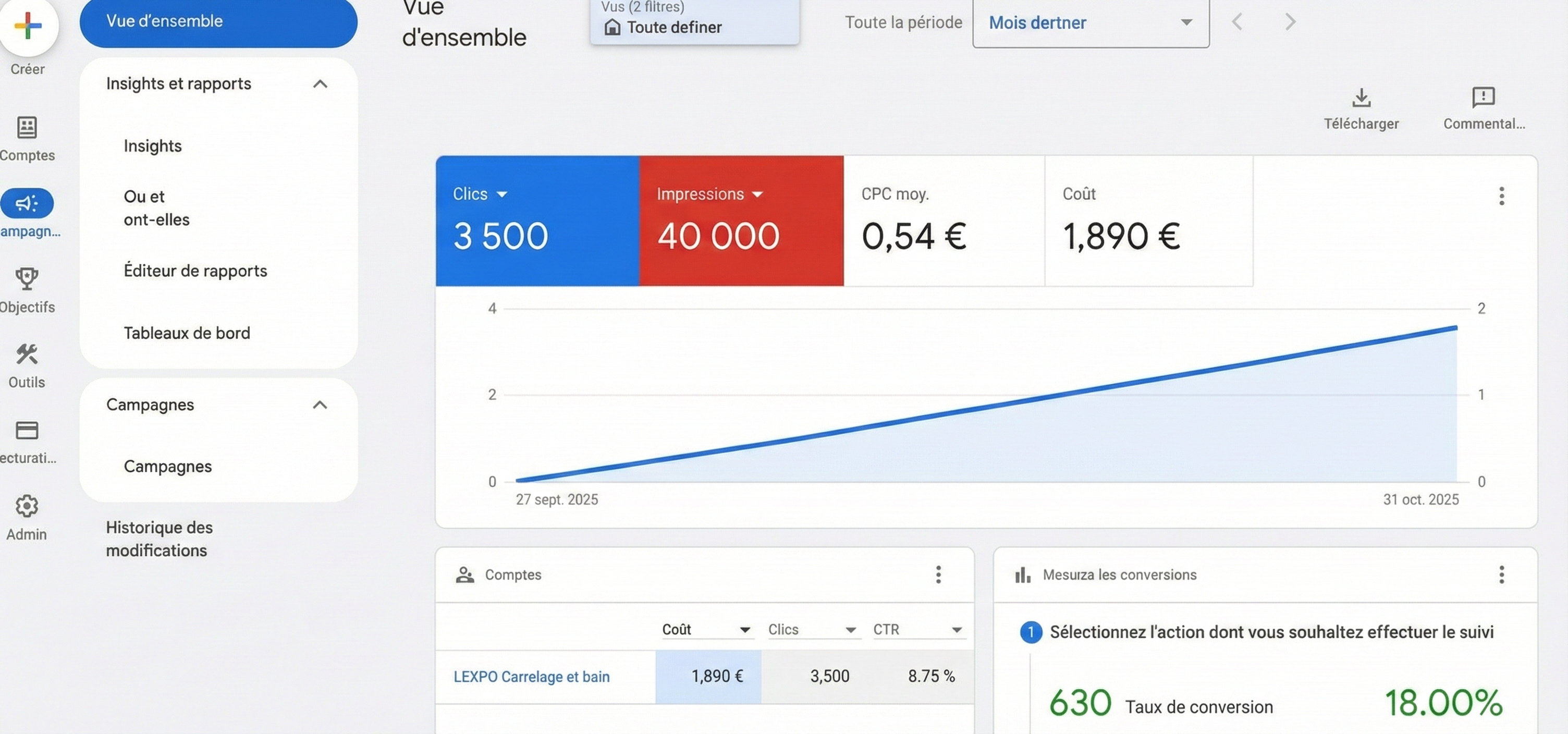Screen dimensions: 1568x734
Task: Open the conversions card three-dot menu
Action: click(1503, 574)
